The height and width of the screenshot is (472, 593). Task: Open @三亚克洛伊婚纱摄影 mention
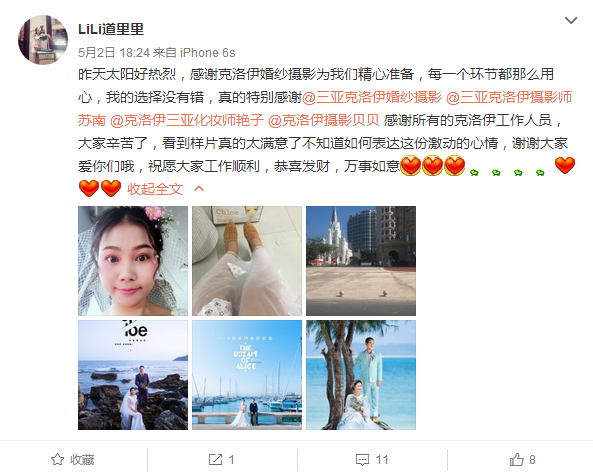pyautogui.click(x=372, y=98)
